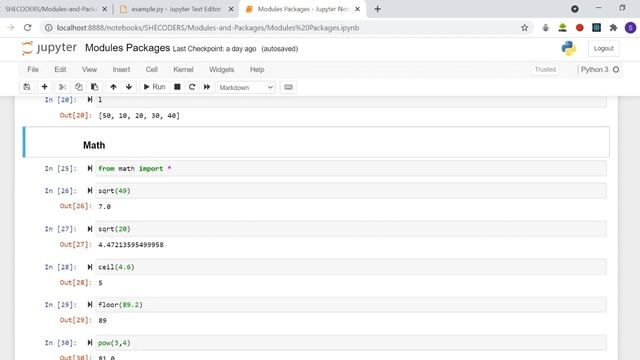Run the selected cell
The width and height of the screenshot is (640, 360).
pos(154,87)
